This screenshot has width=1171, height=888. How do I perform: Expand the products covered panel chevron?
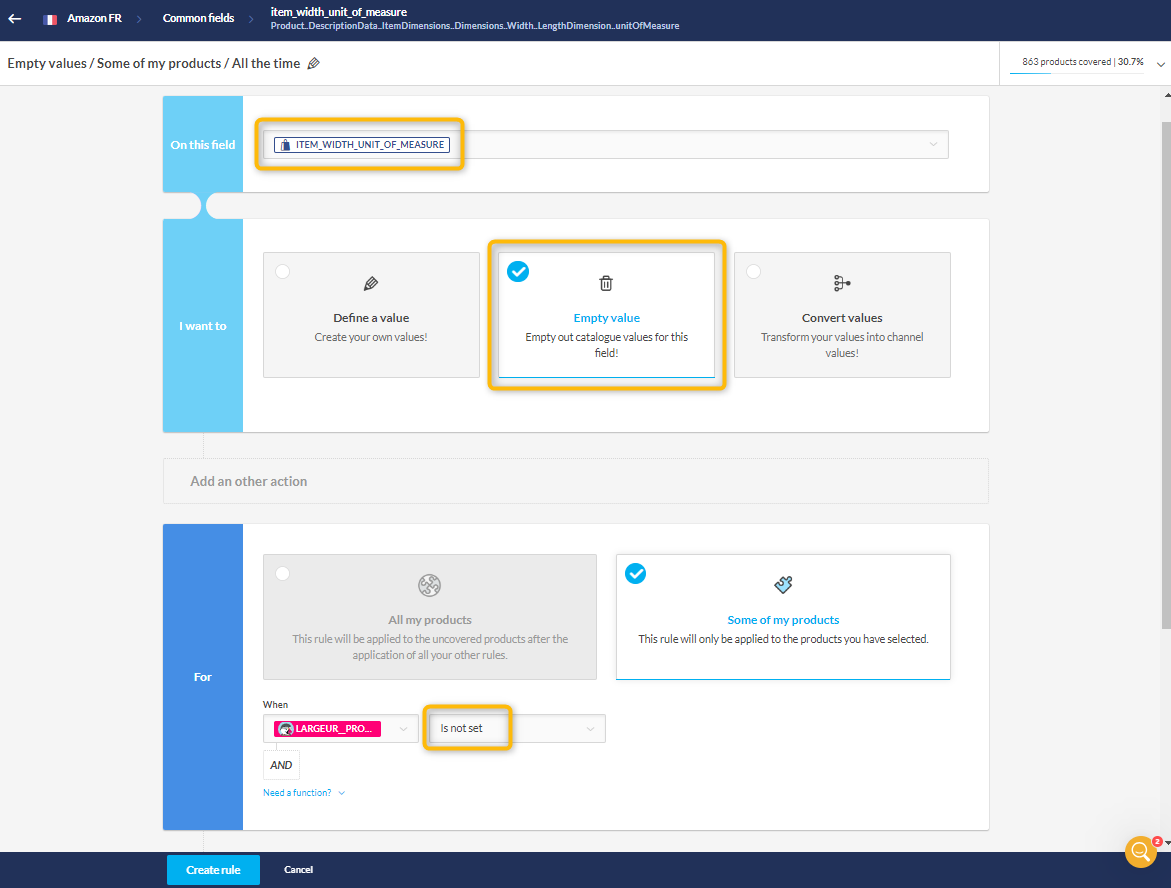pos(1160,63)
